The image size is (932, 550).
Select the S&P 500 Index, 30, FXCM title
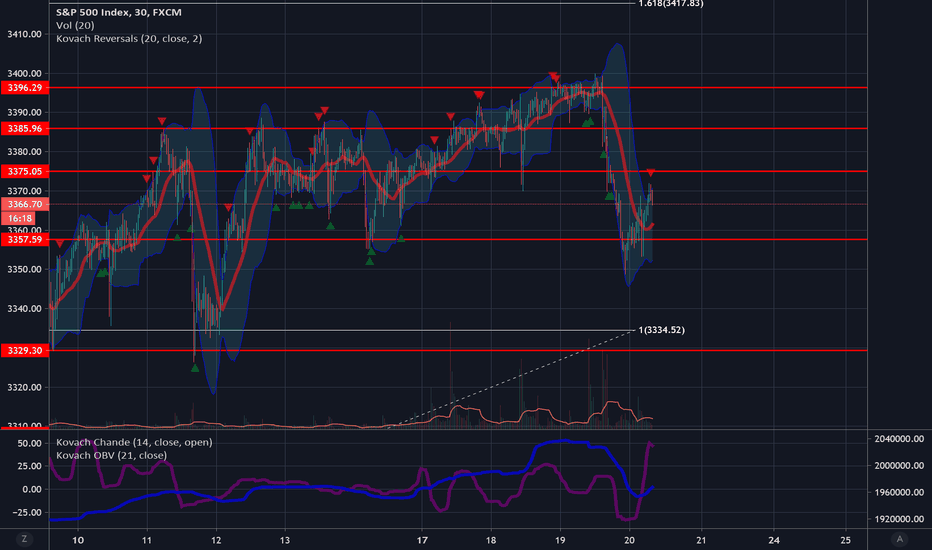(x=119, y=12)
